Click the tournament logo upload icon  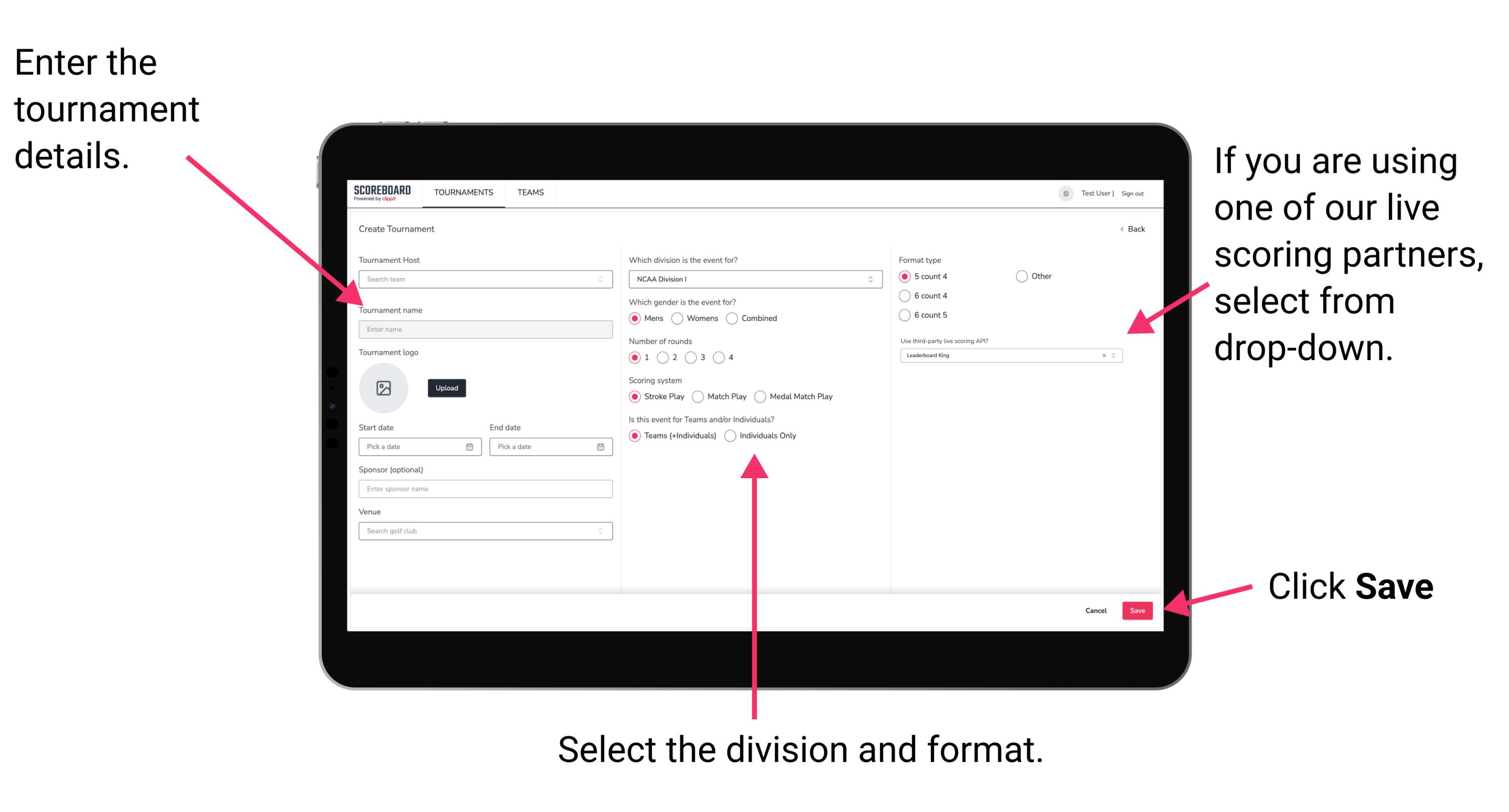point(384,388)
